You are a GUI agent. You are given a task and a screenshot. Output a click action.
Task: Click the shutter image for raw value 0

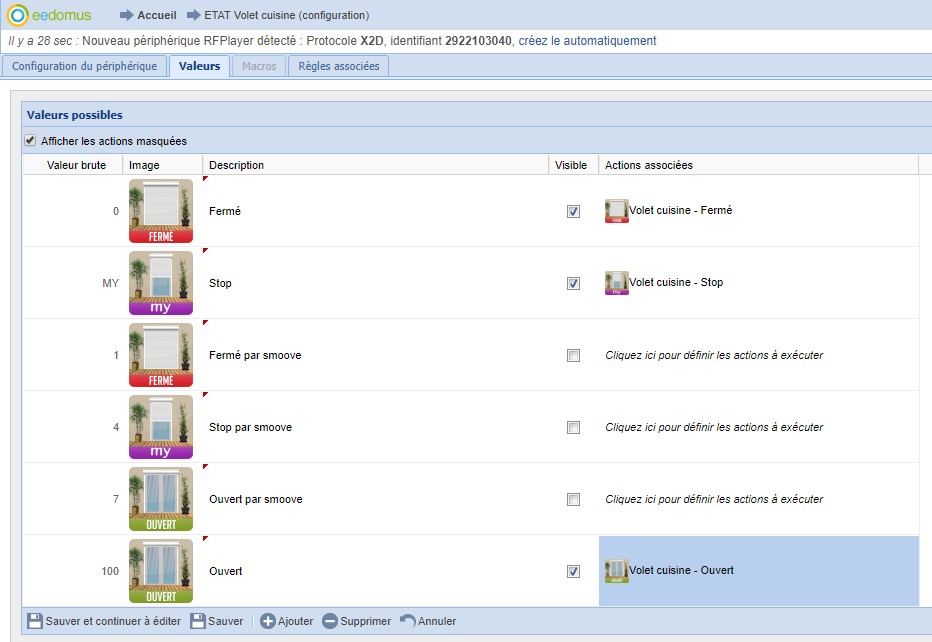[161, 211]
